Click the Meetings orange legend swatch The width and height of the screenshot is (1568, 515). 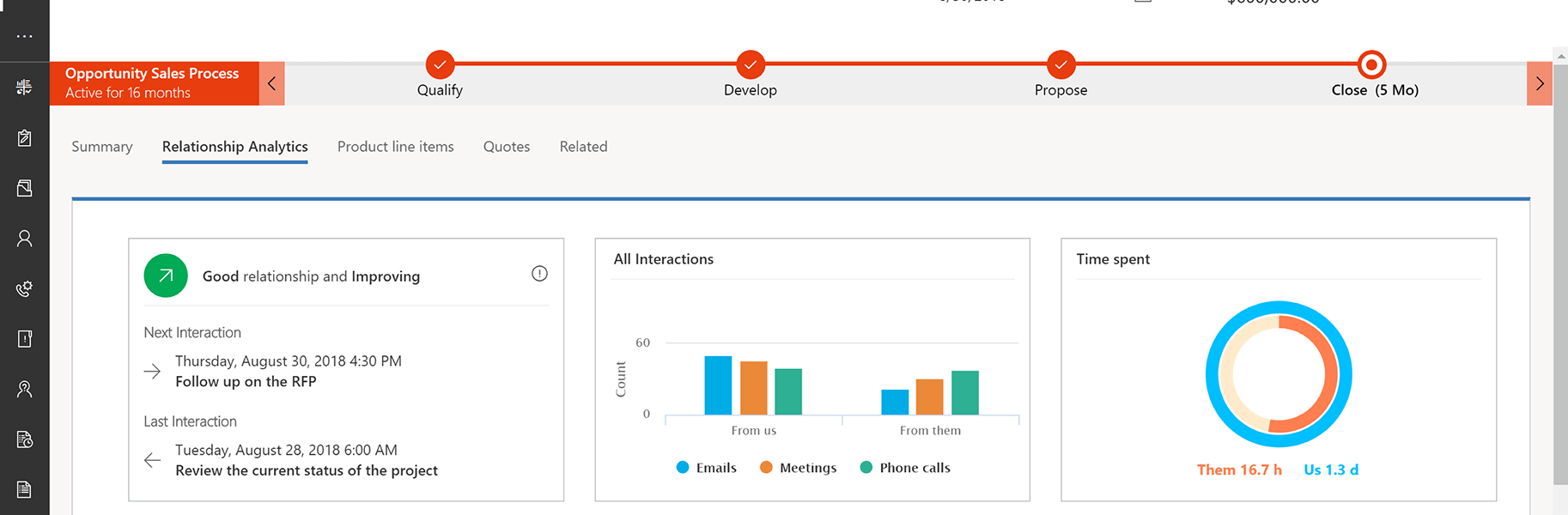766,468
